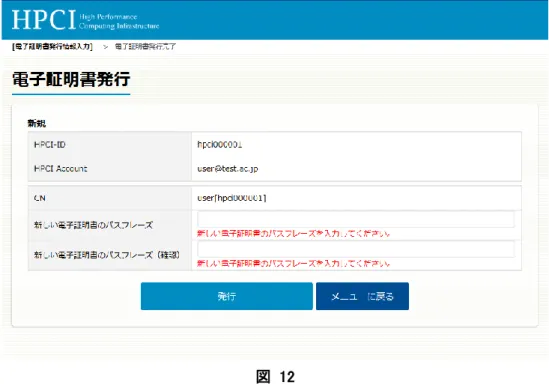Click the 新規 section label

coord(36,123)
